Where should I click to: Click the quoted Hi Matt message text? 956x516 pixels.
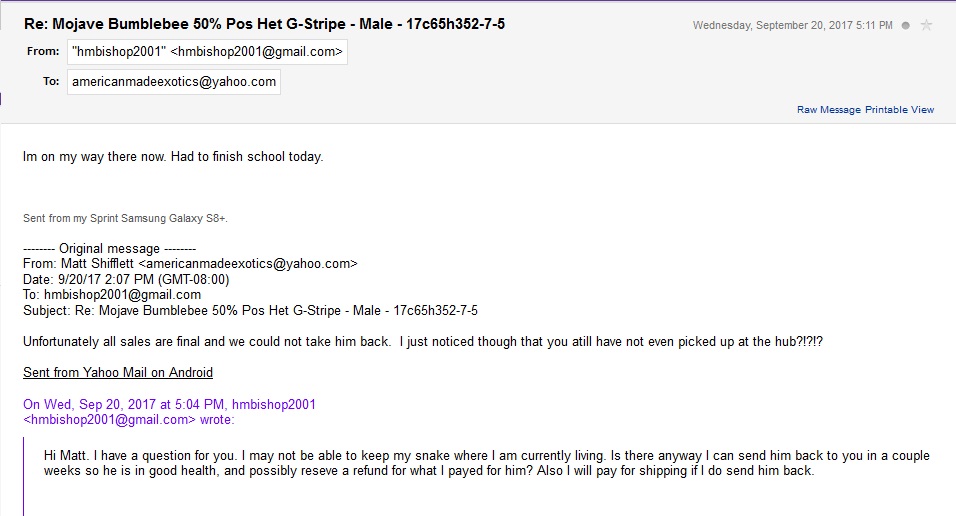click(x=487, y=463)
